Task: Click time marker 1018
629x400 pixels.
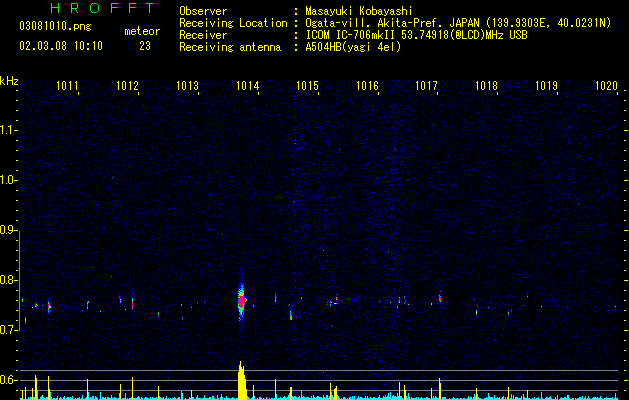Action: click(486, 86)
